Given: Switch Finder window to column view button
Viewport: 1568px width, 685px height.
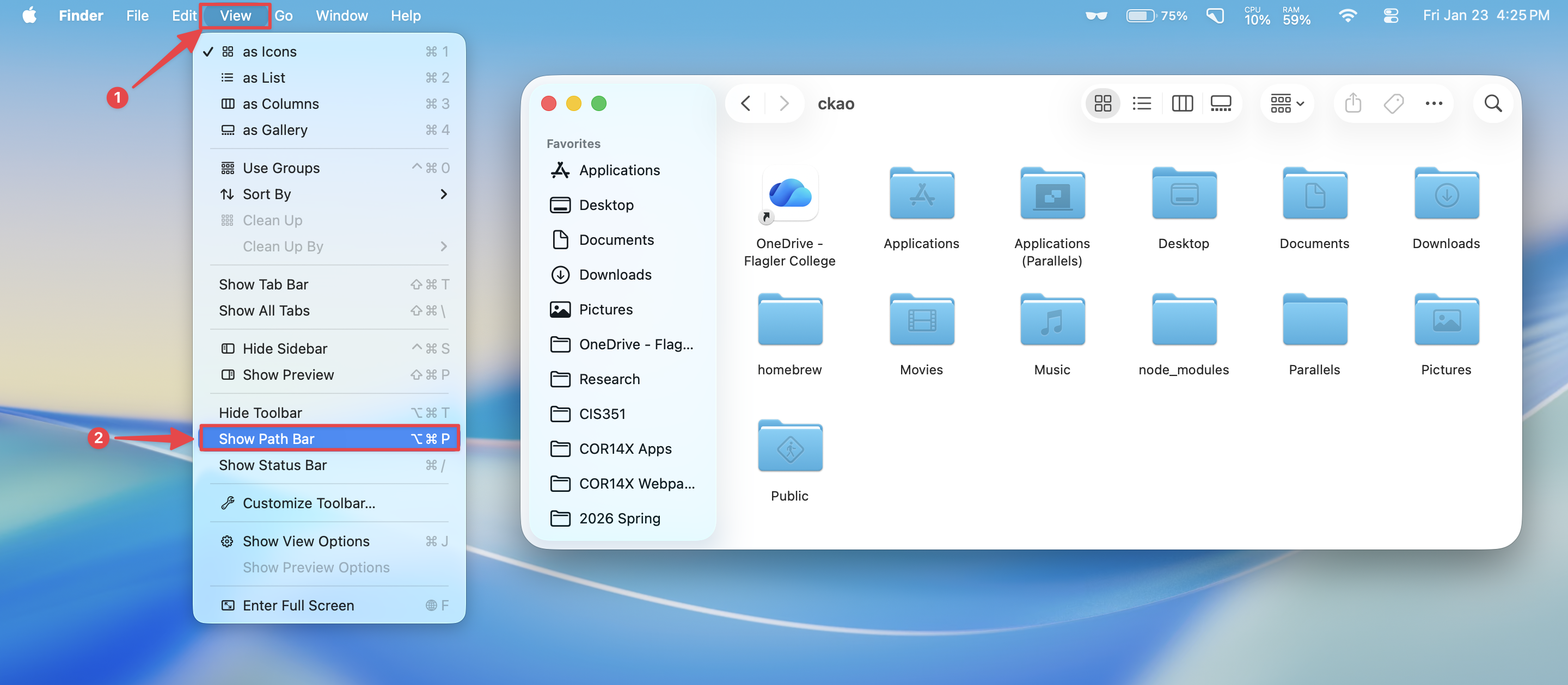Looking at the screenshot, I should (x=1181, y=103).
